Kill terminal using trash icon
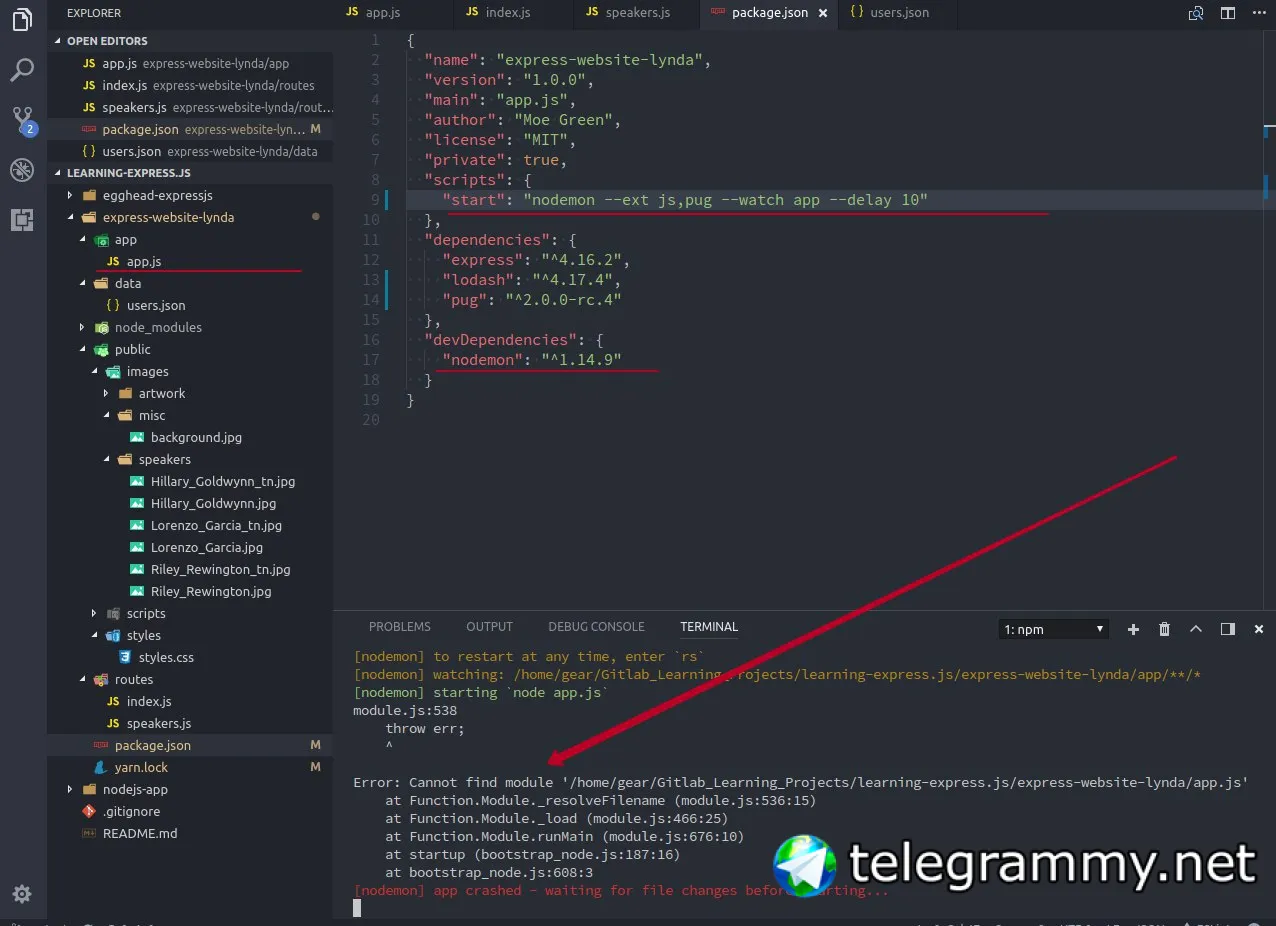This screenshot has height=926, width=1276. point(1164,629)
